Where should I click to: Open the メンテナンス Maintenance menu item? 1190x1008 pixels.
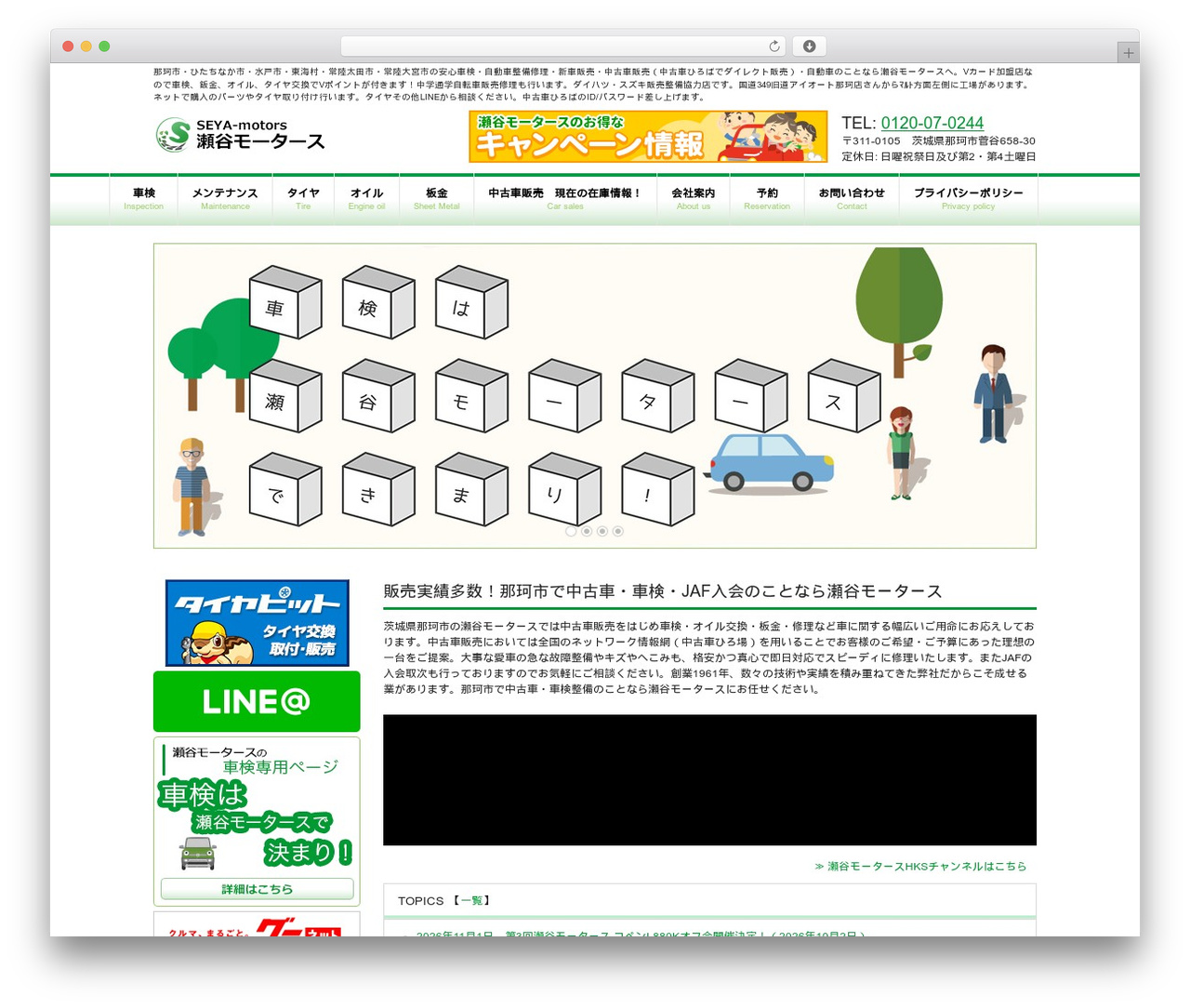[x=225, y=199]
